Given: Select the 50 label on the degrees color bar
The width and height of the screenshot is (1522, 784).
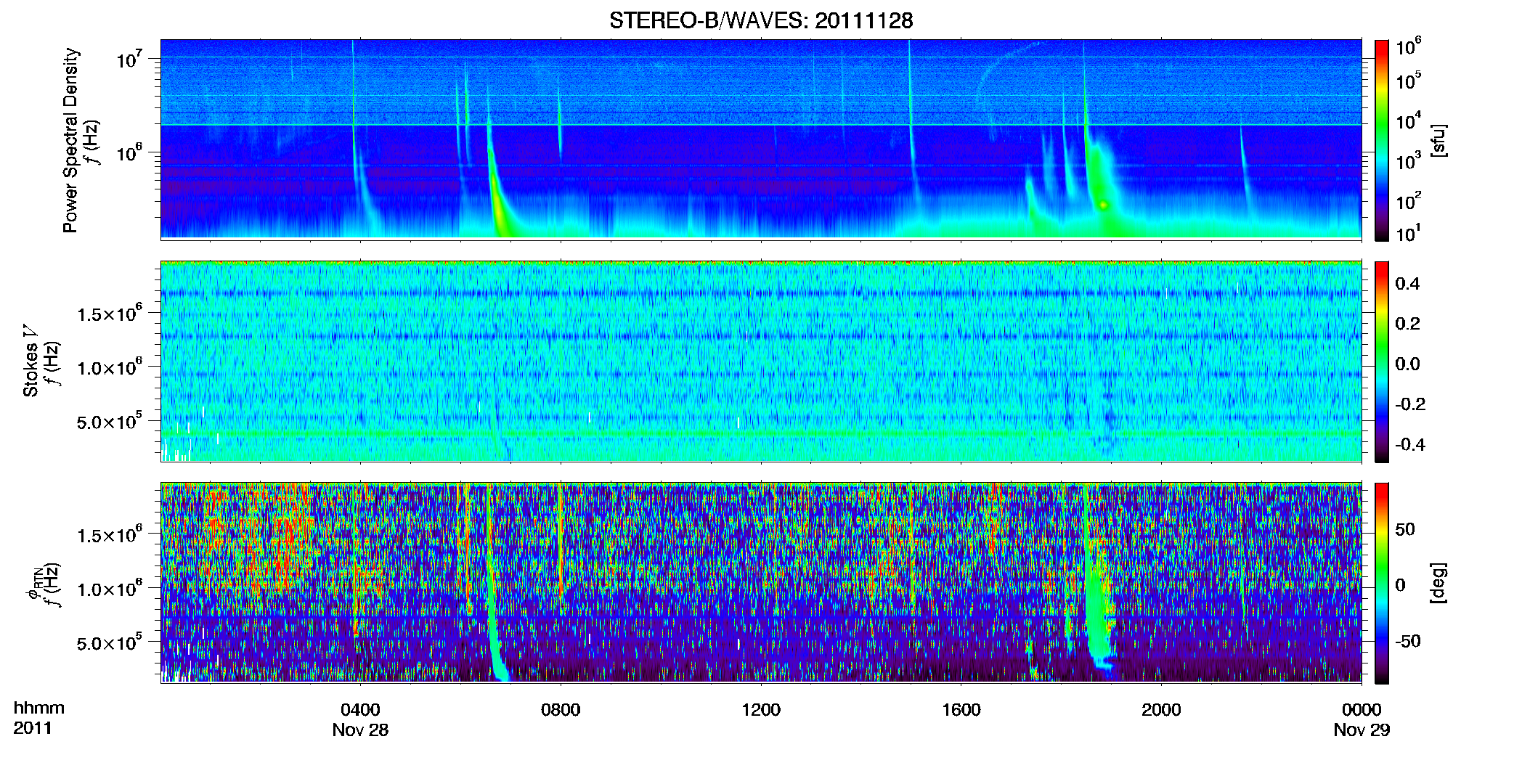Looking at the screenshot, I should (x=1404, y=529).
